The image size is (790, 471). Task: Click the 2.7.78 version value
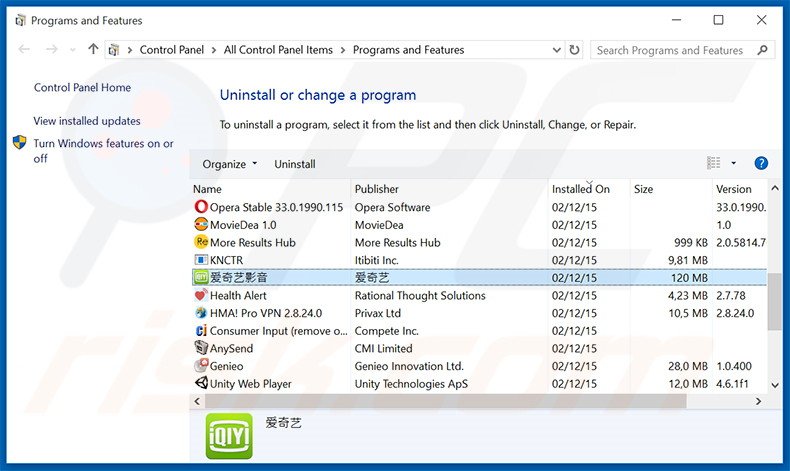731,295
